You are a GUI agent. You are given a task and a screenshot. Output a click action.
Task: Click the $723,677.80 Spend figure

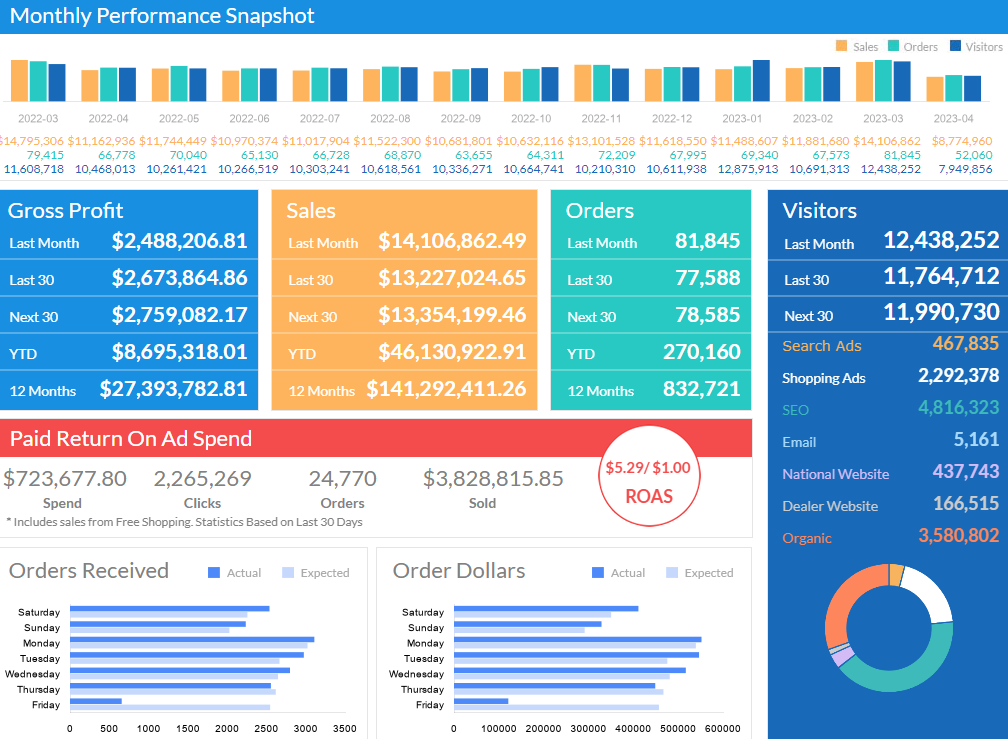tap(65, 479)
